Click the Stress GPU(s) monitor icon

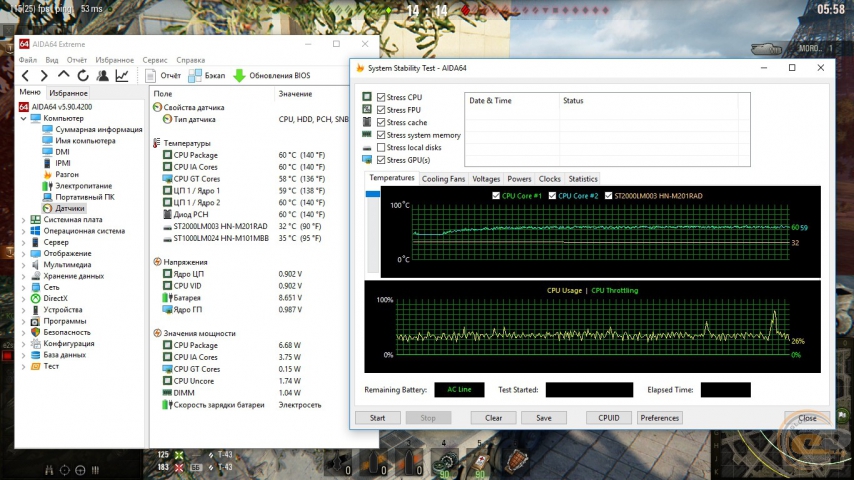point(367,160)
